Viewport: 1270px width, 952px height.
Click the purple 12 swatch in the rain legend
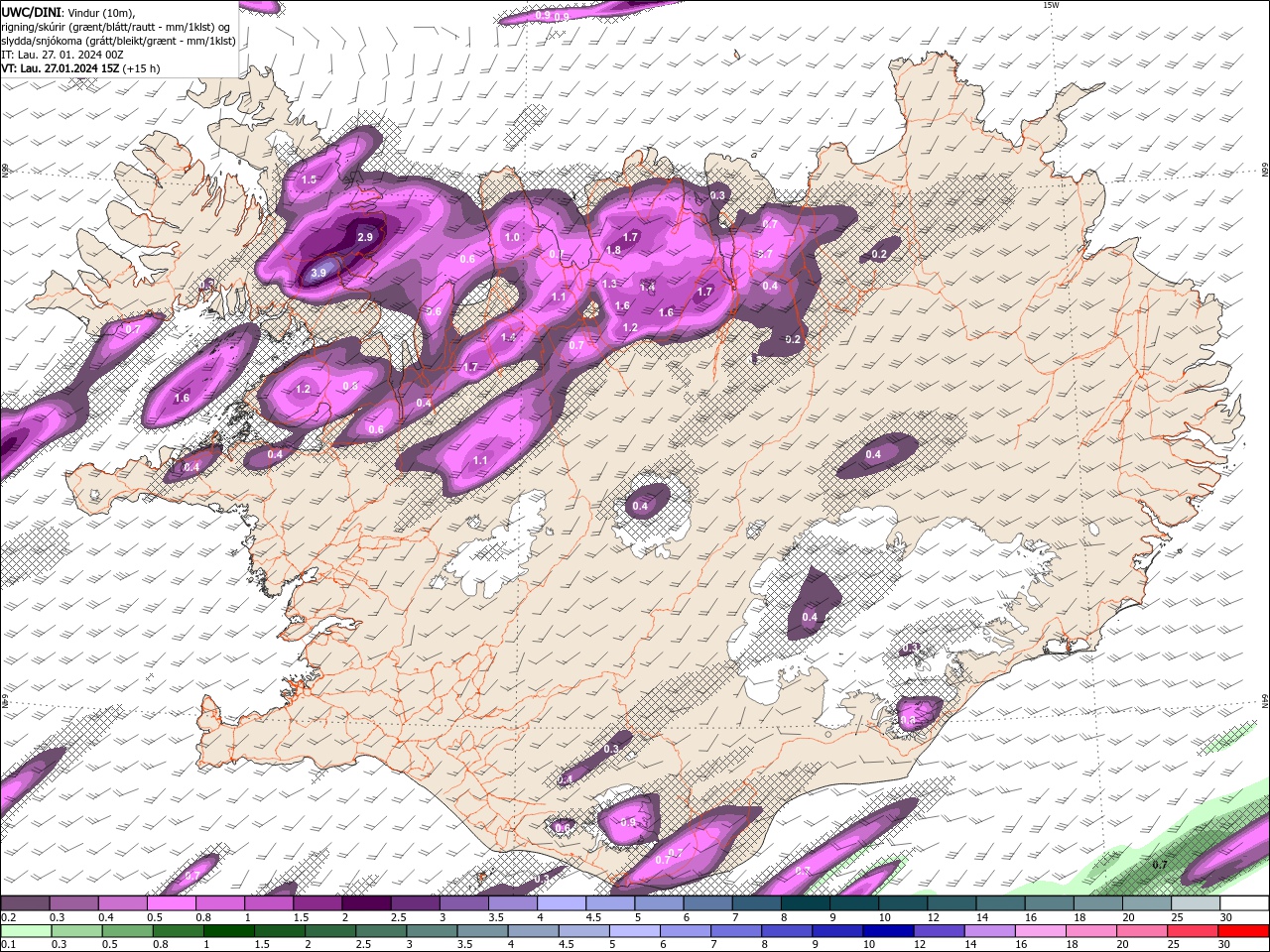point(939,931)
